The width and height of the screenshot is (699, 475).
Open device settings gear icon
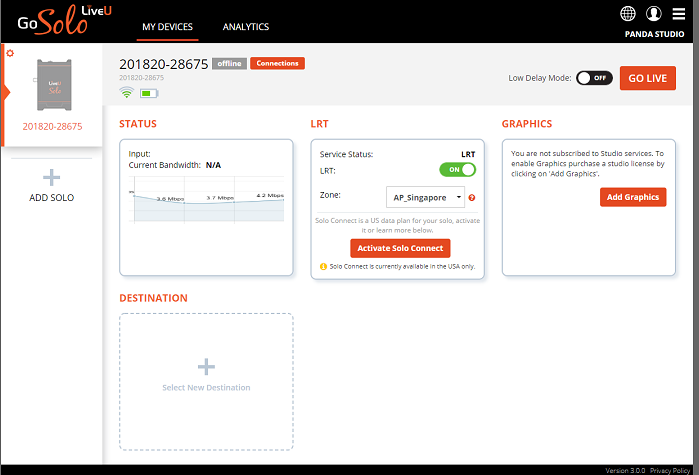coord(10,53)
